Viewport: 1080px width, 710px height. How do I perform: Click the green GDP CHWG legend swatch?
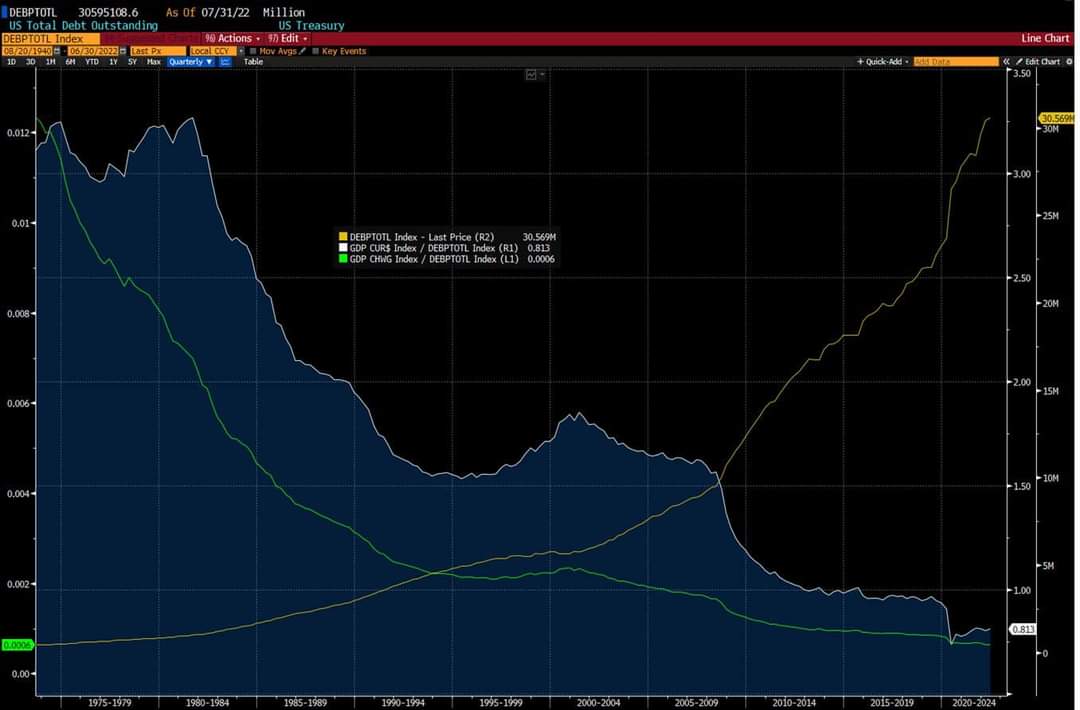point(343,259)
